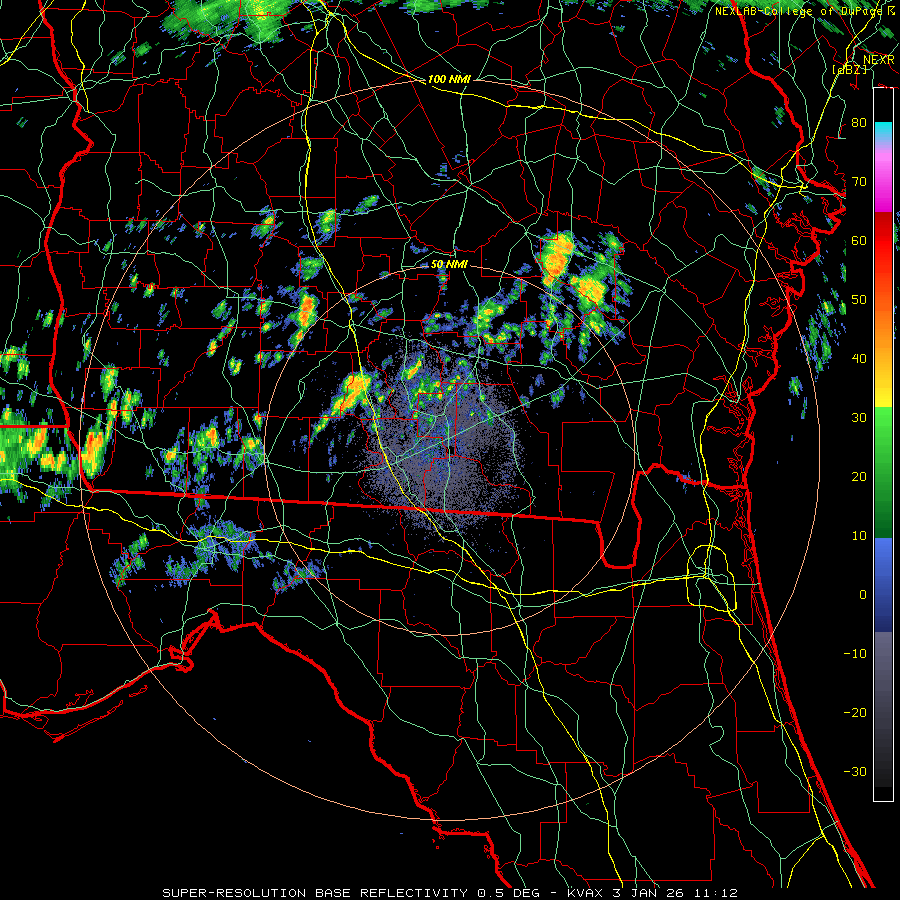Viewport: 900px width, 900px height.
Task: Click the positive 10 value on dBZ scale
Action: coord(859,536)
